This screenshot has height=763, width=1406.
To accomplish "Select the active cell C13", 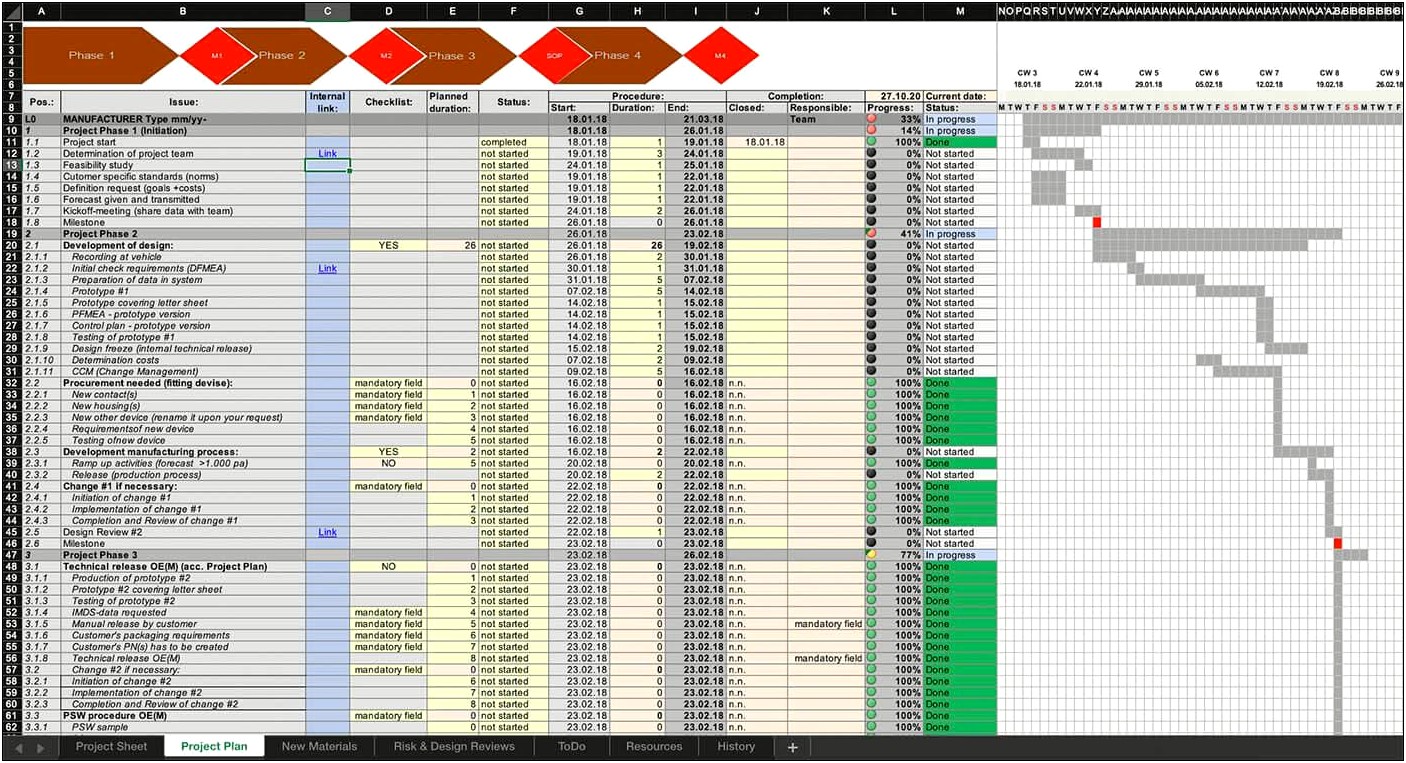I will pos(327,165).
